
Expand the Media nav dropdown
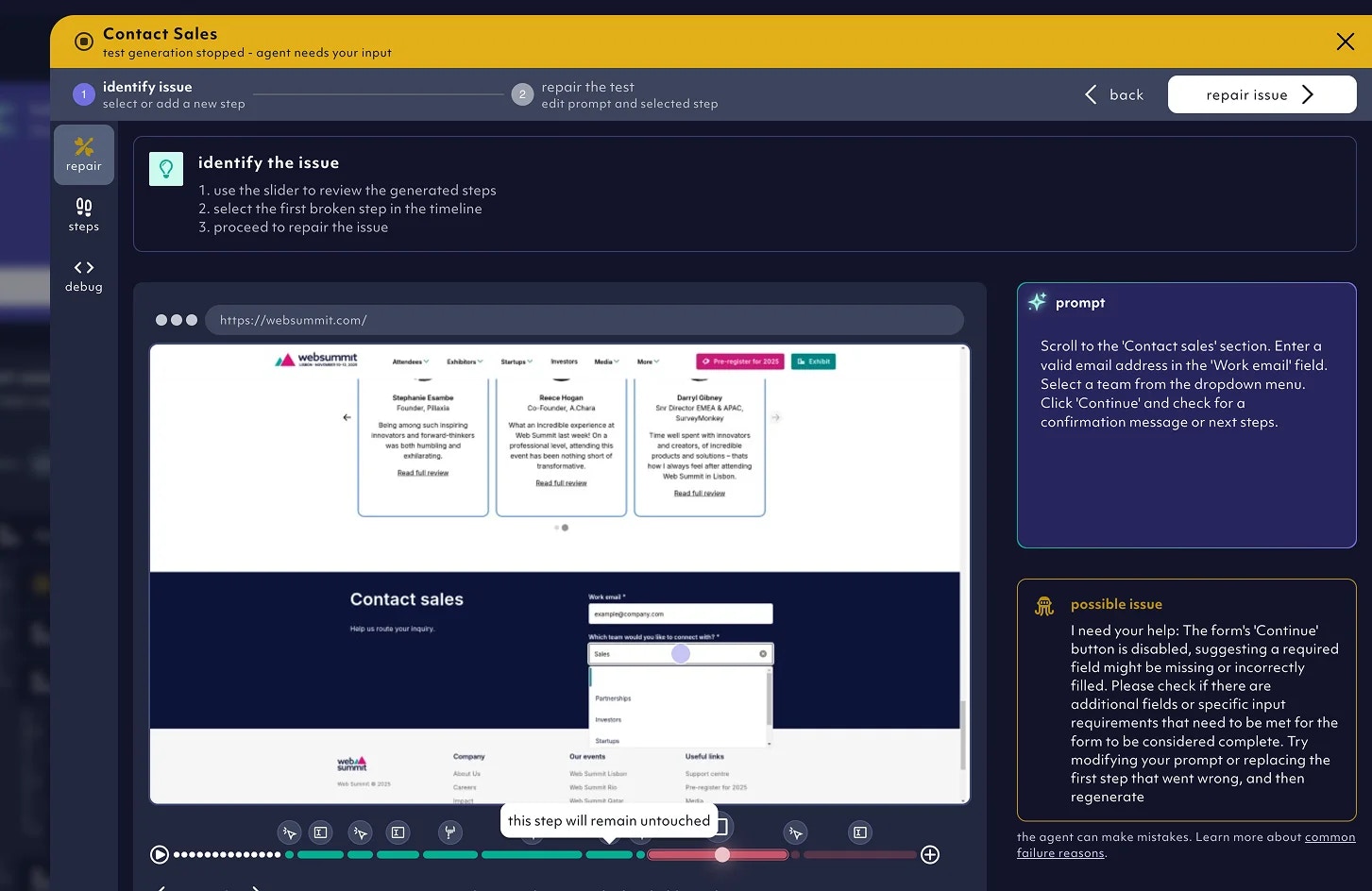(x=606, y=361)
